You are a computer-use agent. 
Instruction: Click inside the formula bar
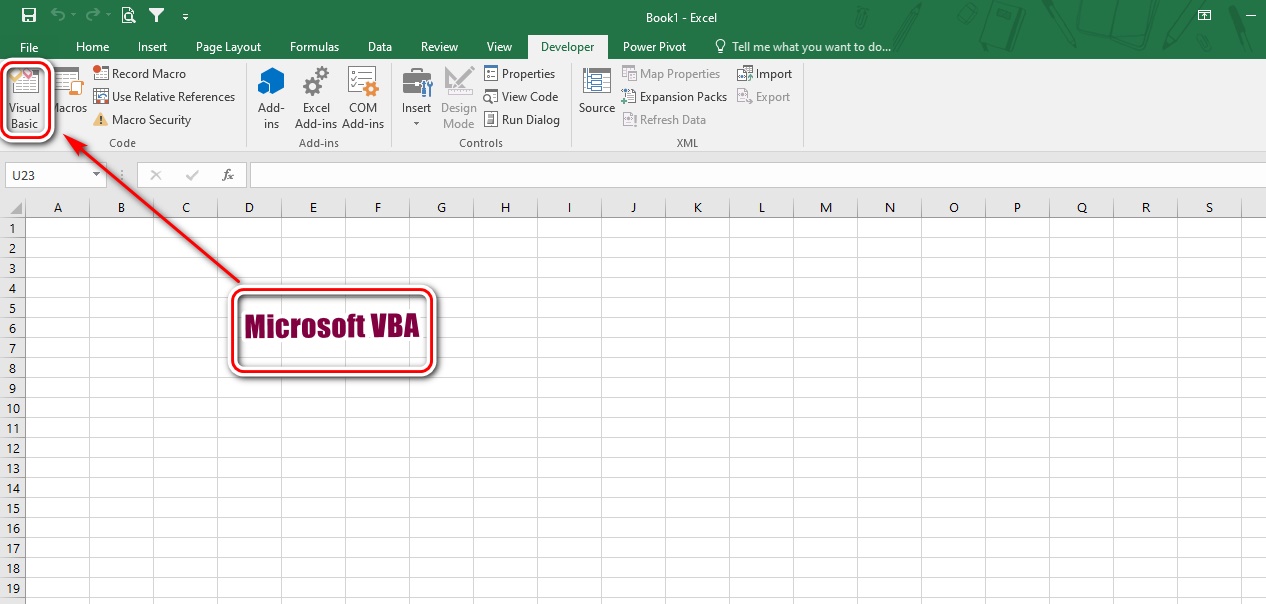point(757,175)
